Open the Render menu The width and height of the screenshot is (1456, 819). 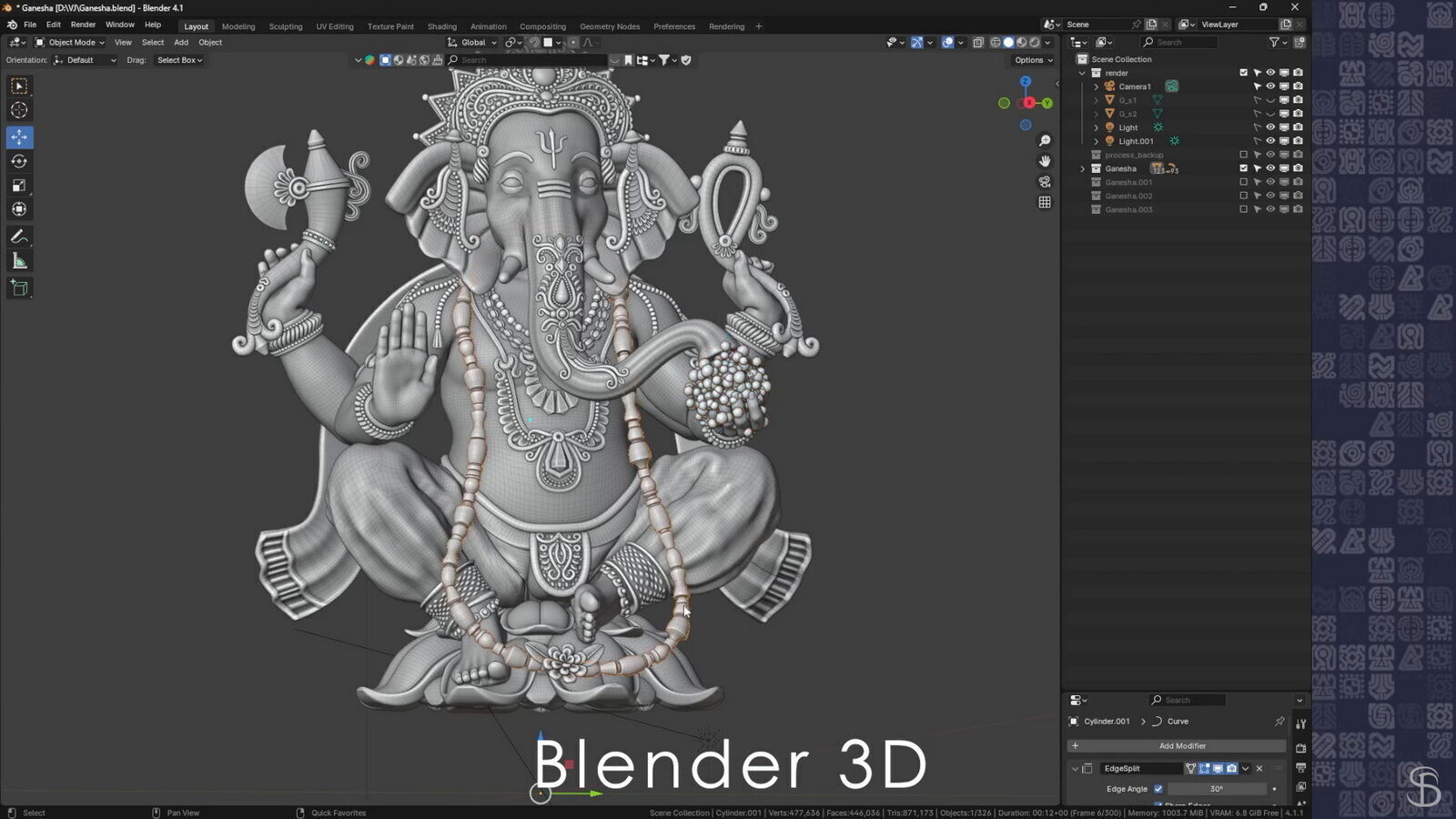[x=83, y=25]
